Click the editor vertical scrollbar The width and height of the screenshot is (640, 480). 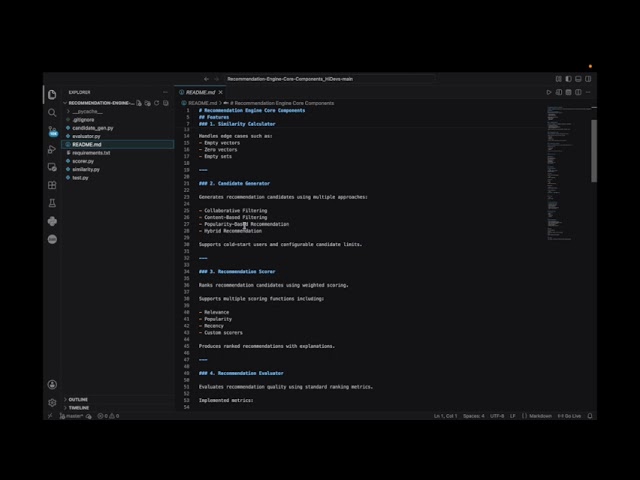594,151
